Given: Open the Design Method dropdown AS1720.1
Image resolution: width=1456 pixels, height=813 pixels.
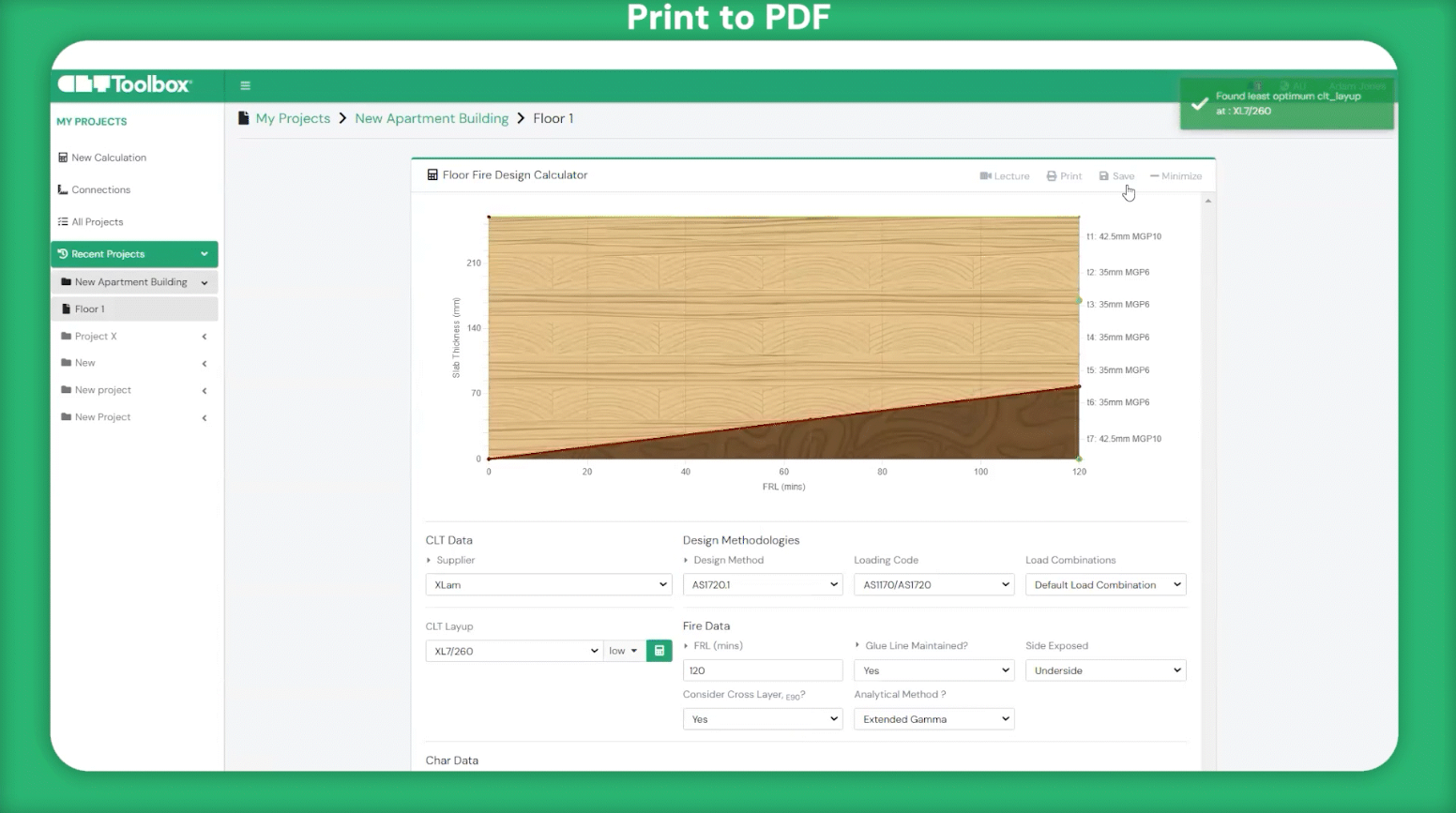Looking at the screenshot, I should [762, 585].
